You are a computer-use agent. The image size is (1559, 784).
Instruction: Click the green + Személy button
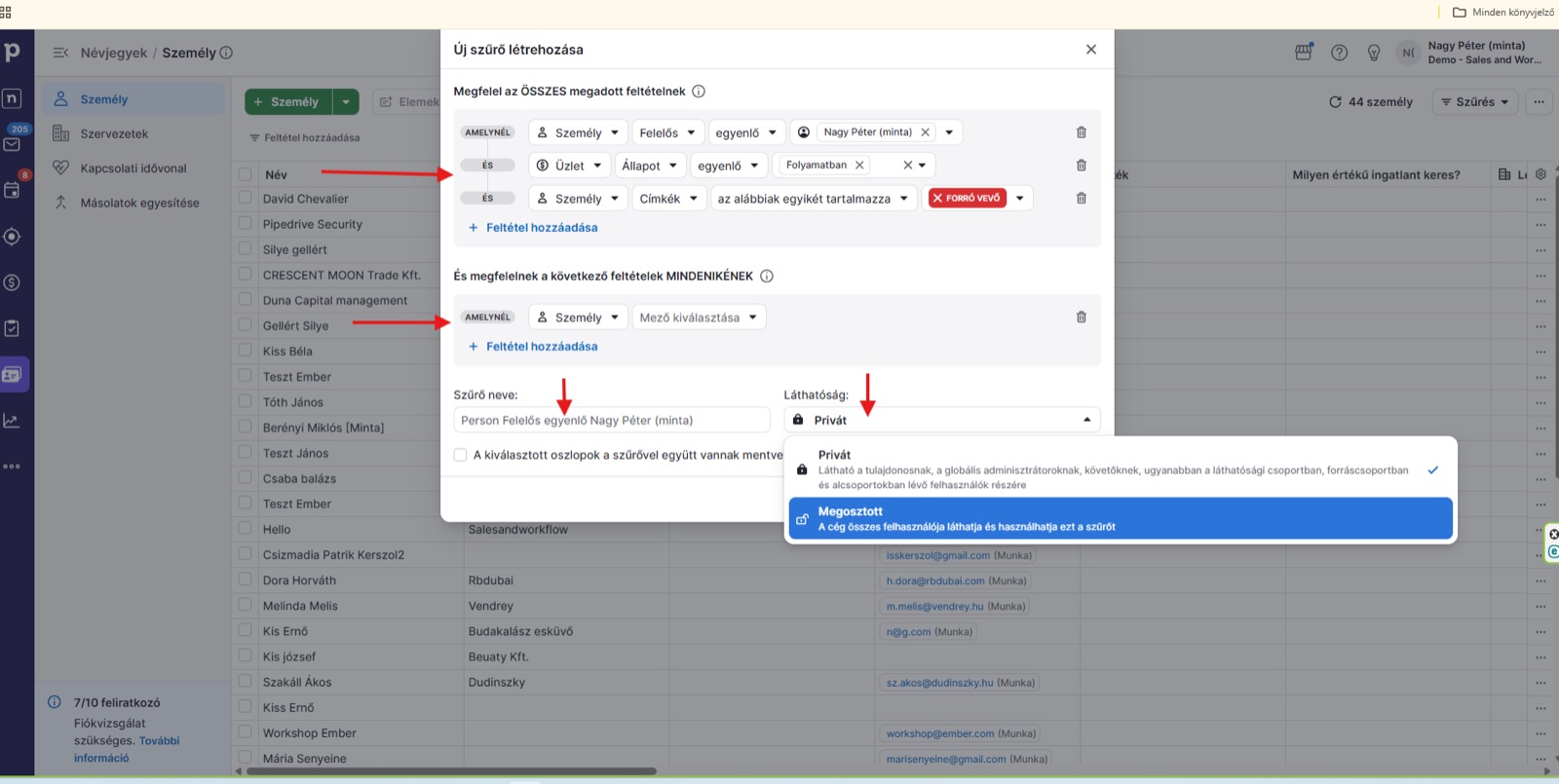click(x=287, y=101)
